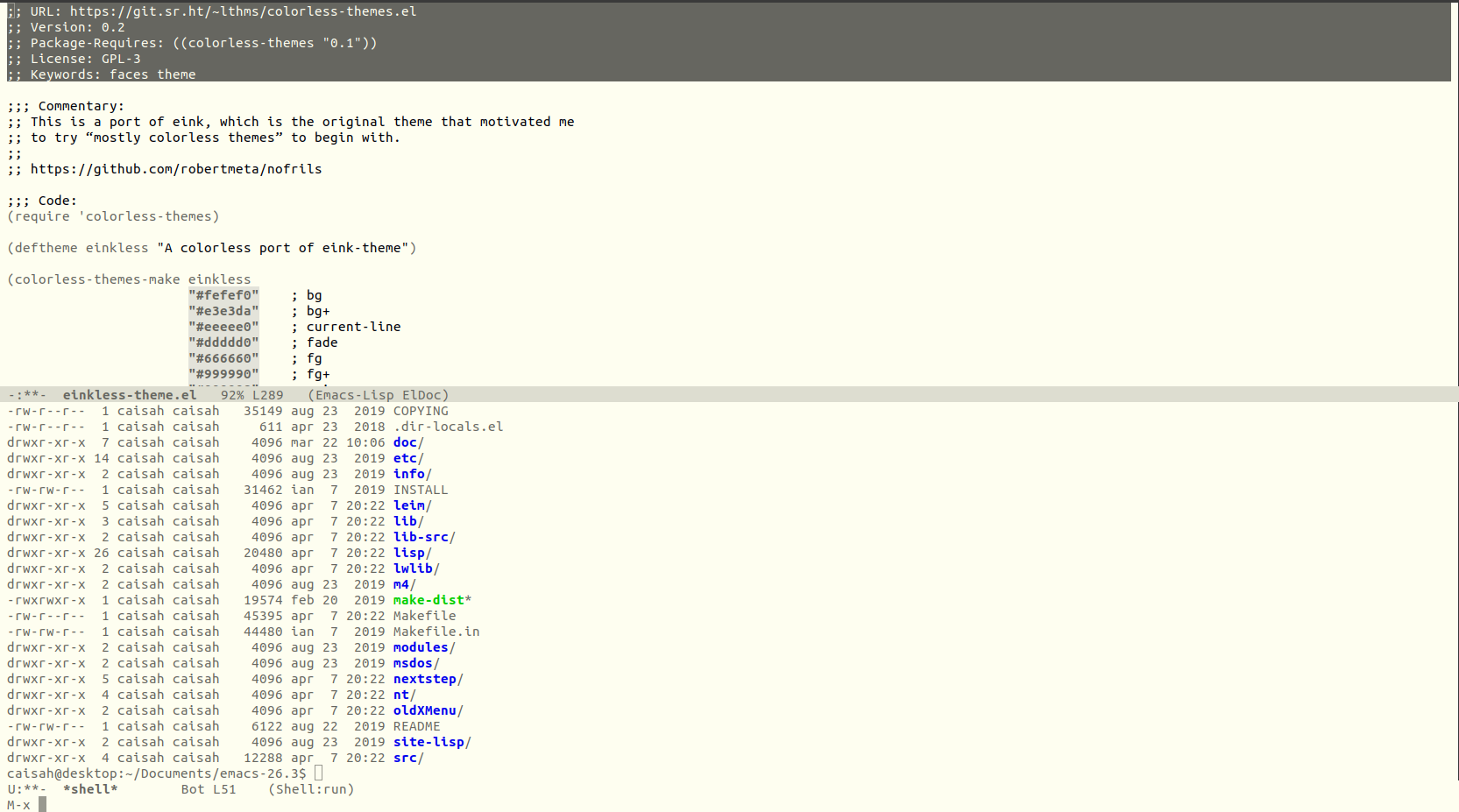Image resolution: width=1459 pixels, height=812 pixels.
Task: Click the ;;; Code: heading
Action: (x=42, y=201)
